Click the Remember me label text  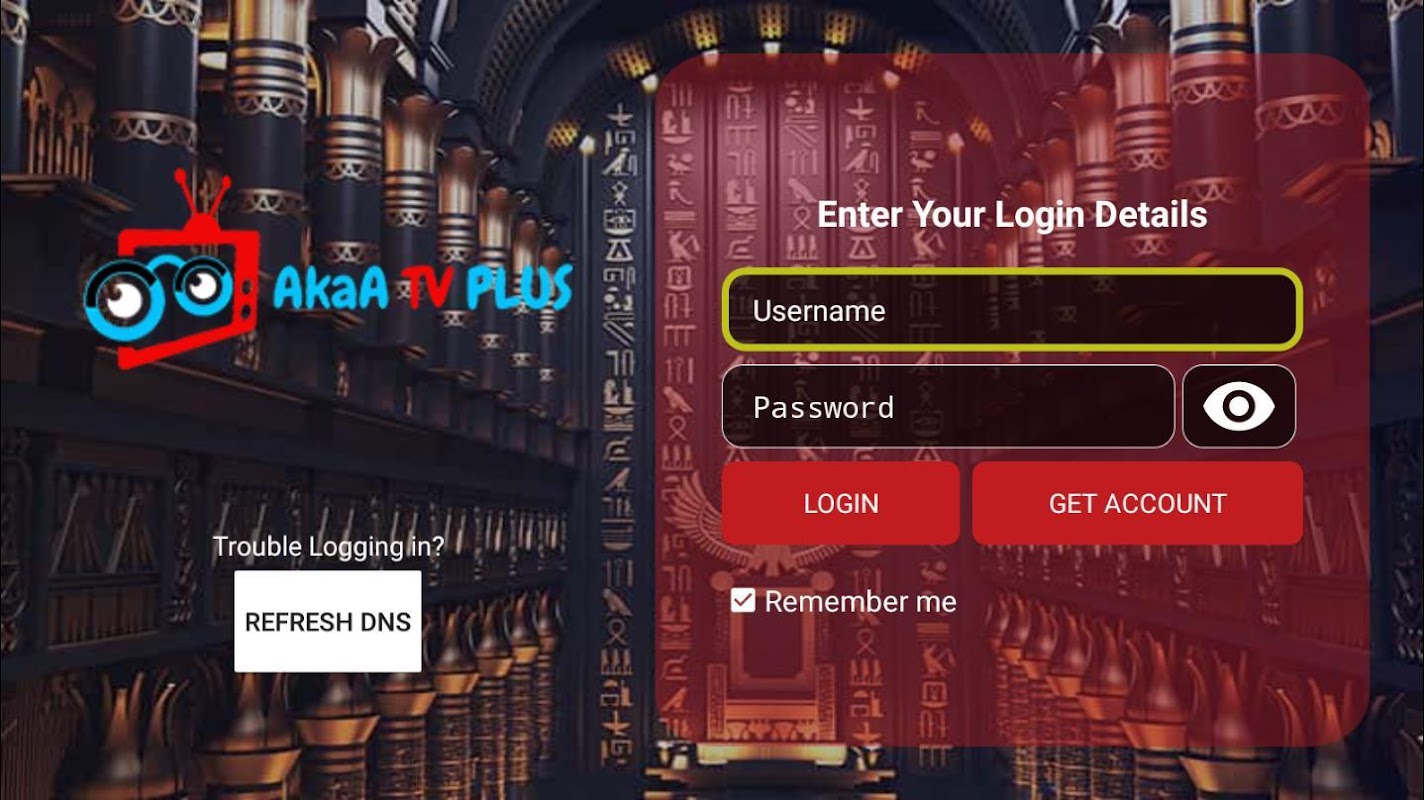tap(860, 601)
